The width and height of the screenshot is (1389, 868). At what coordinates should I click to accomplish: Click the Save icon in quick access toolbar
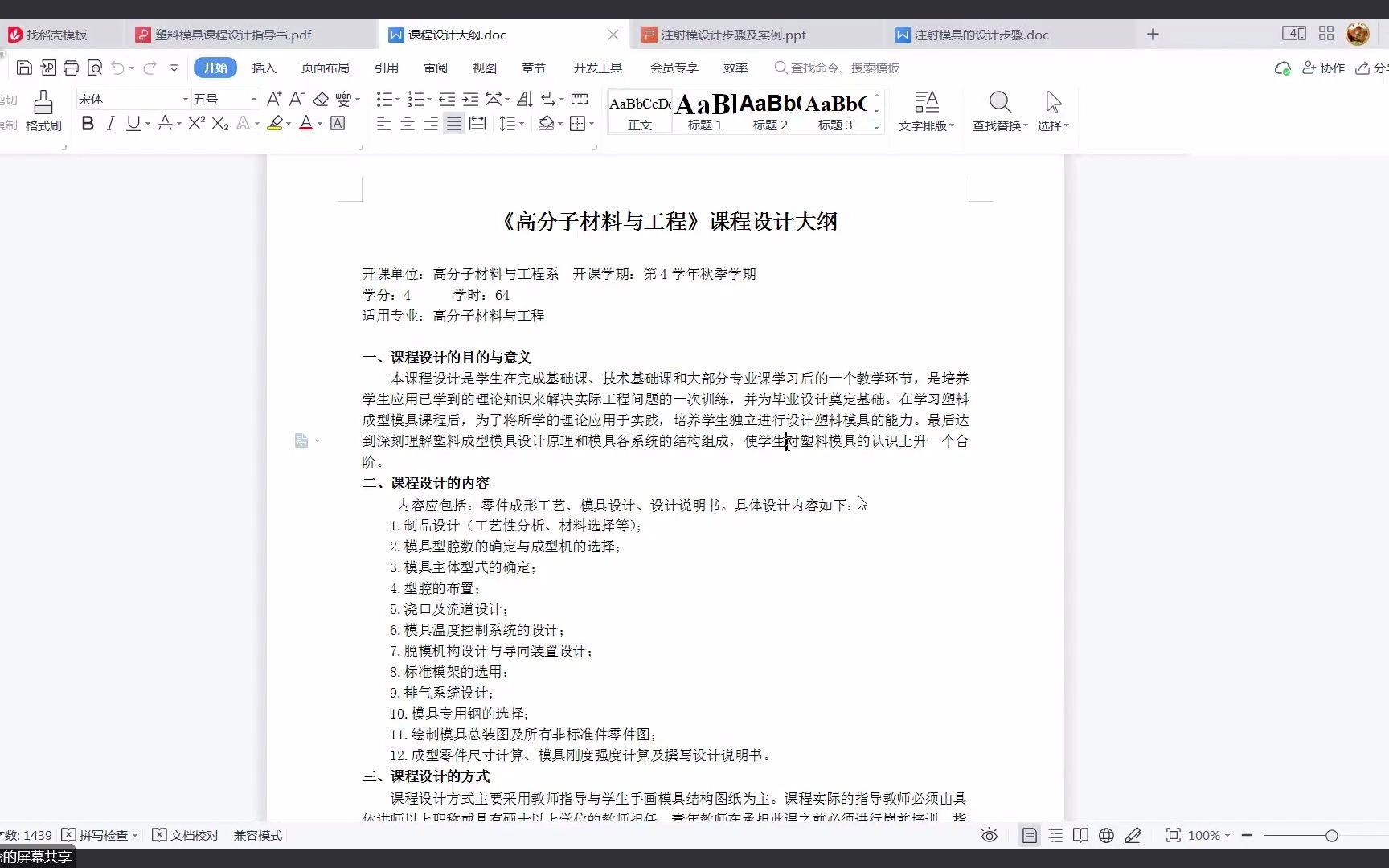tap(24, 68)
